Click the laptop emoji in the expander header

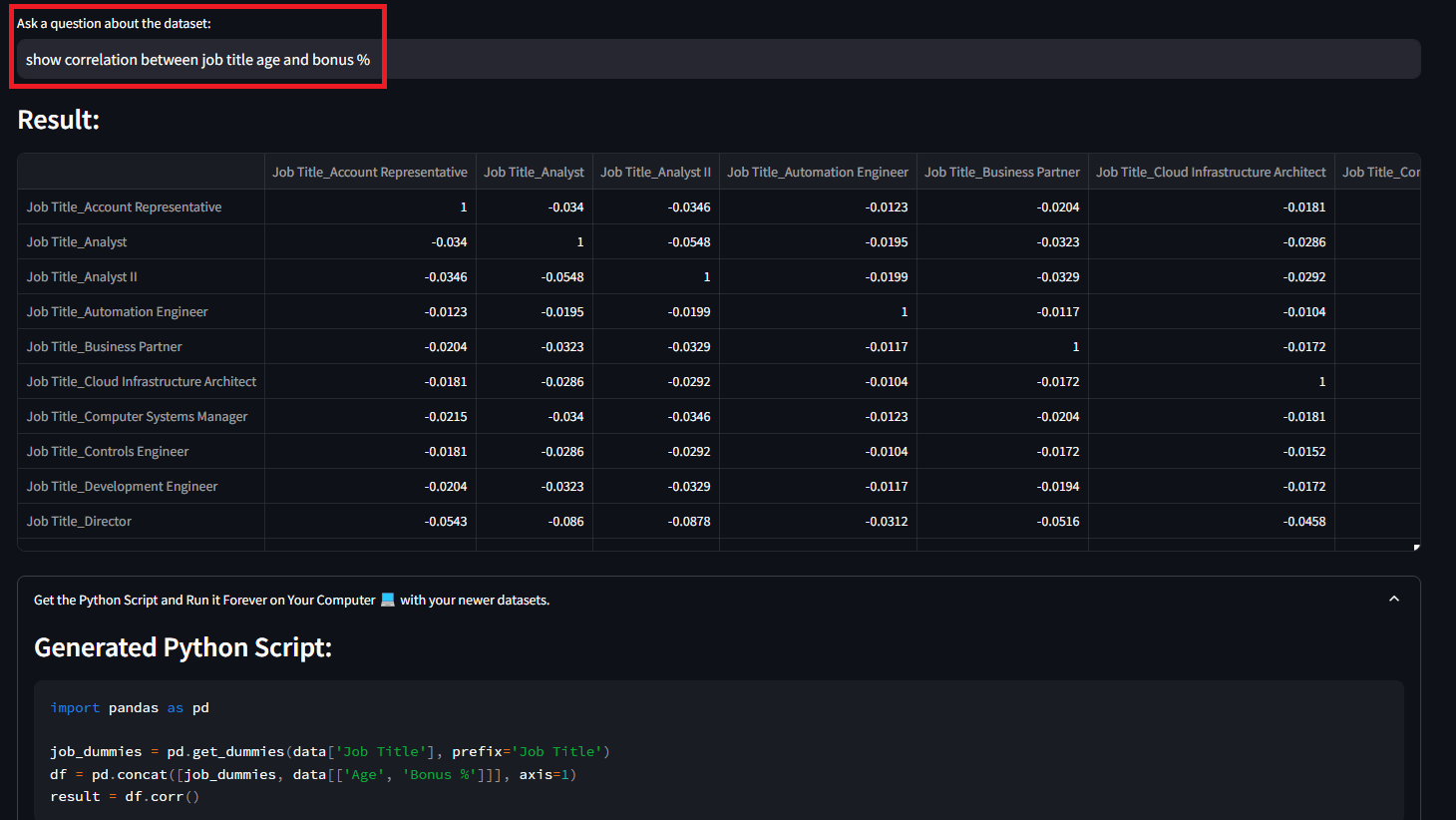click(388, 600)
